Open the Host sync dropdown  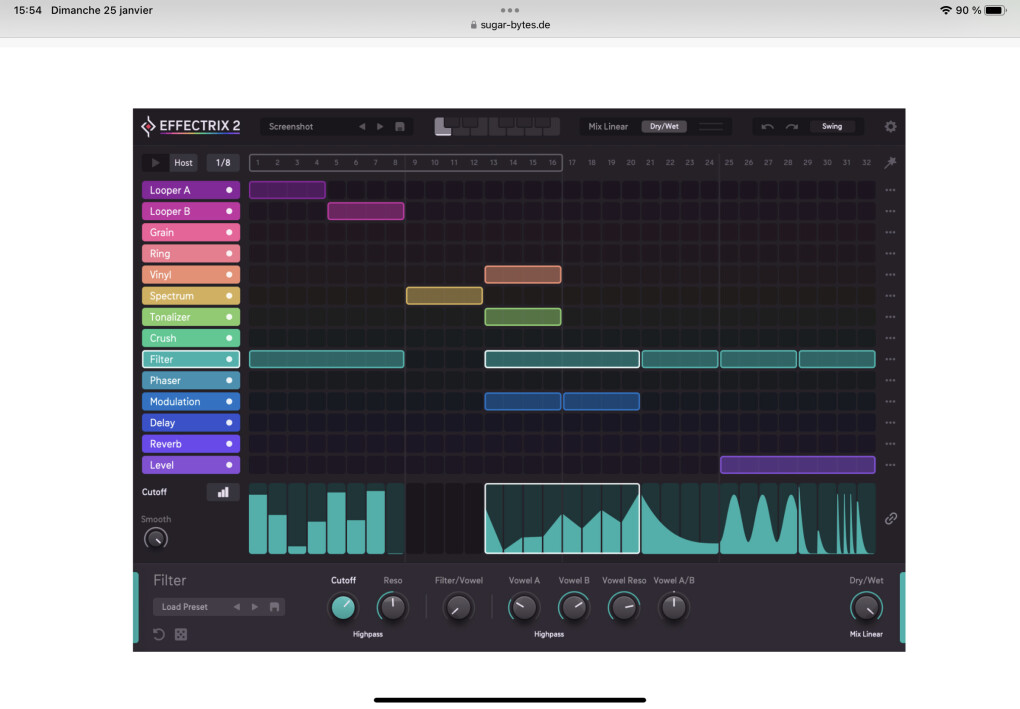coord(183,163)
